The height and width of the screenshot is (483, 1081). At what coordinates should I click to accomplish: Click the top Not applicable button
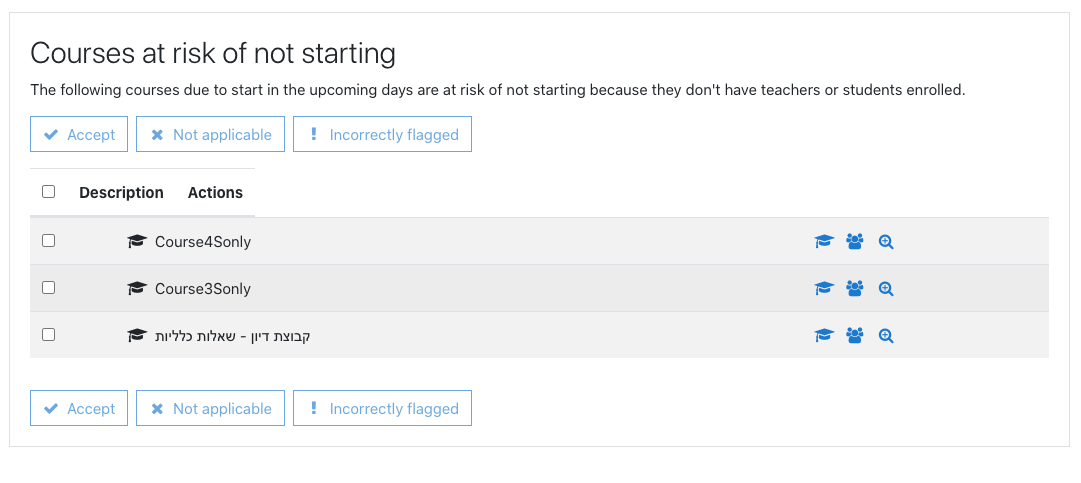210,134
